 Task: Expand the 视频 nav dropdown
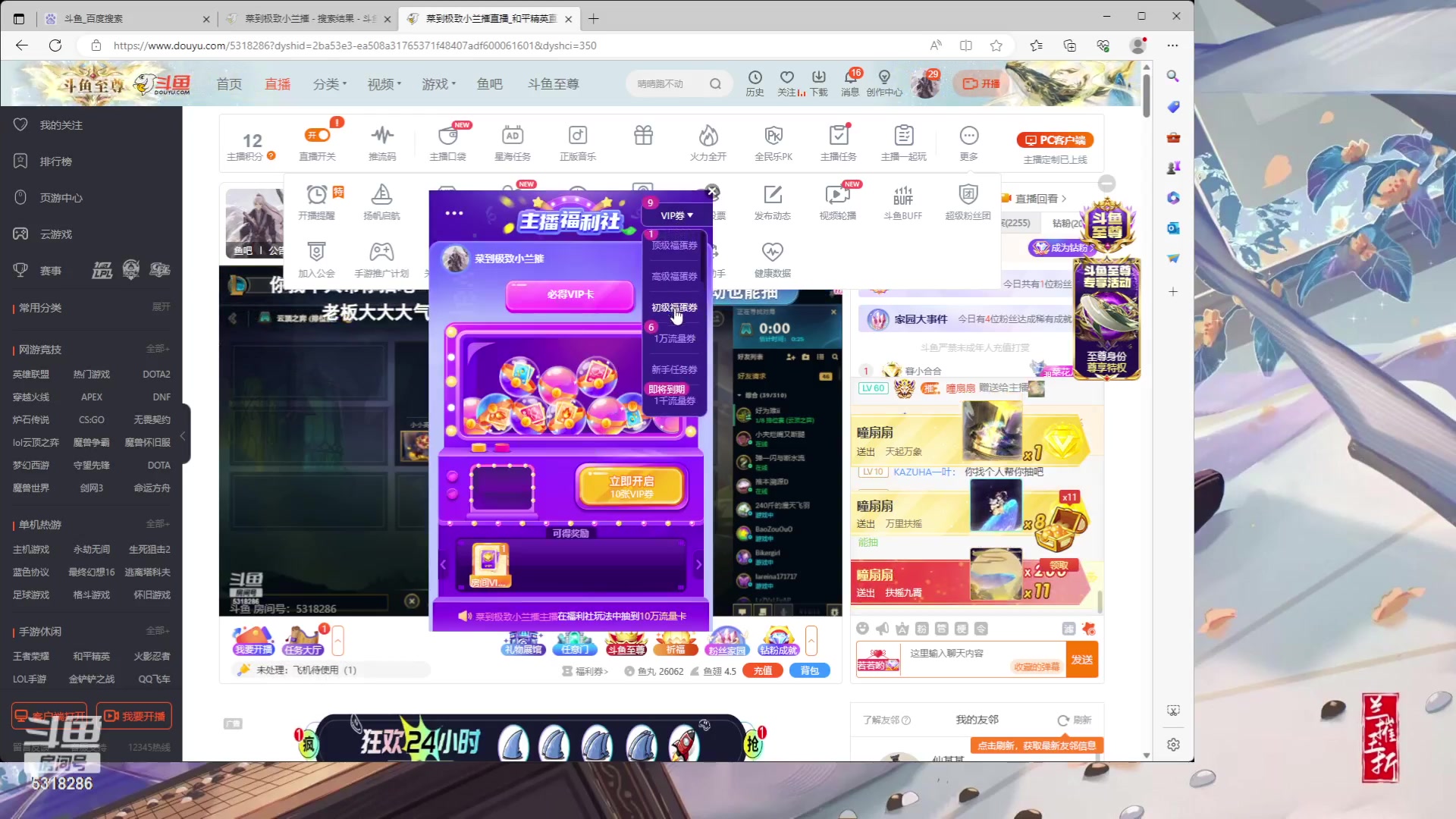384,84
